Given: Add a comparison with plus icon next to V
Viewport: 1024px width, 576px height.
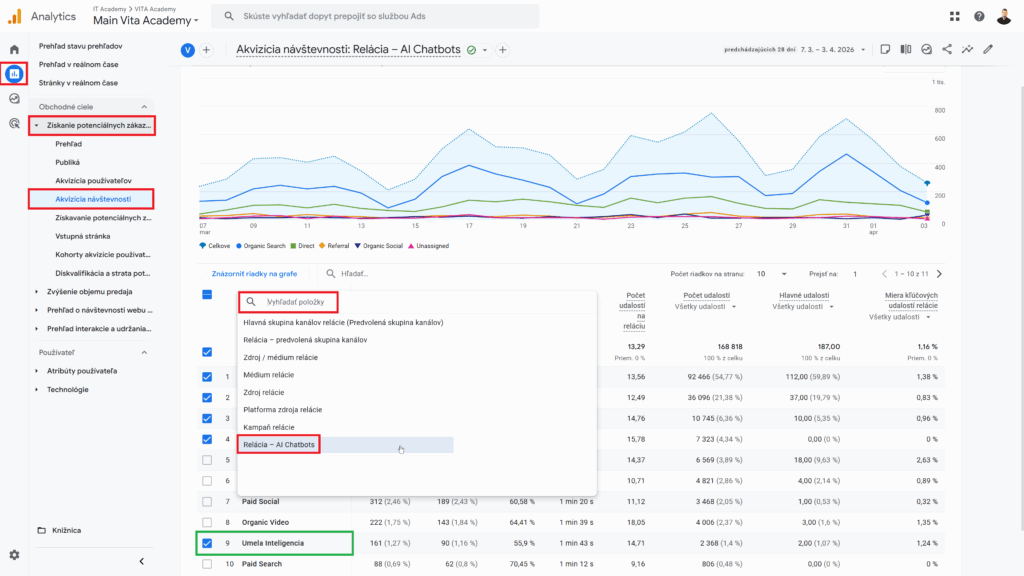Looking at the screenshot, I should click(206, 50).
